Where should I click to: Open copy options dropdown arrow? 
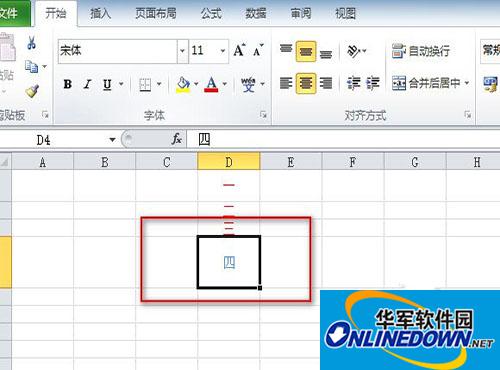(44, 67)
